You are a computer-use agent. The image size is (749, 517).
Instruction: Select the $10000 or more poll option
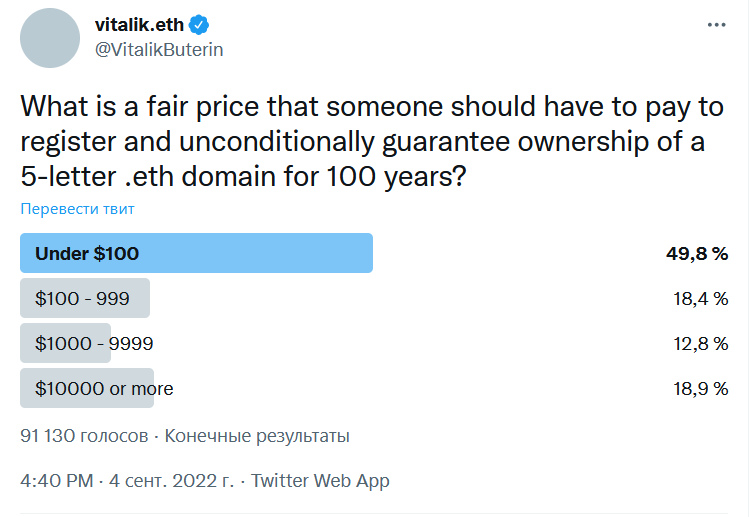click(104, 388)
